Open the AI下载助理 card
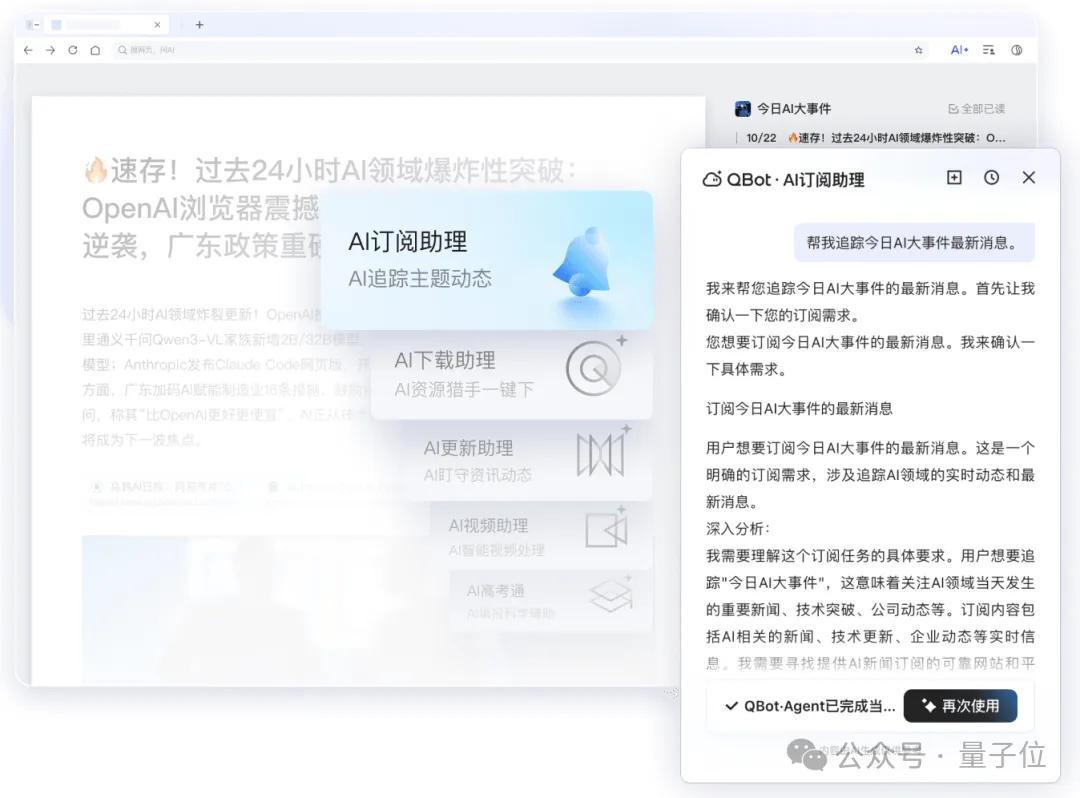 coord(511,375)
